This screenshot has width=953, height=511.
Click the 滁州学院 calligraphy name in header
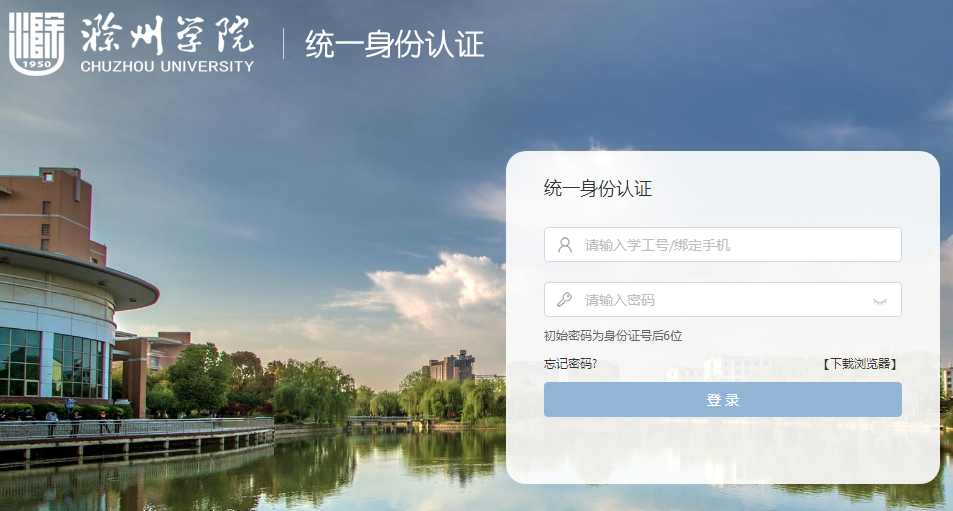point(168,33)
